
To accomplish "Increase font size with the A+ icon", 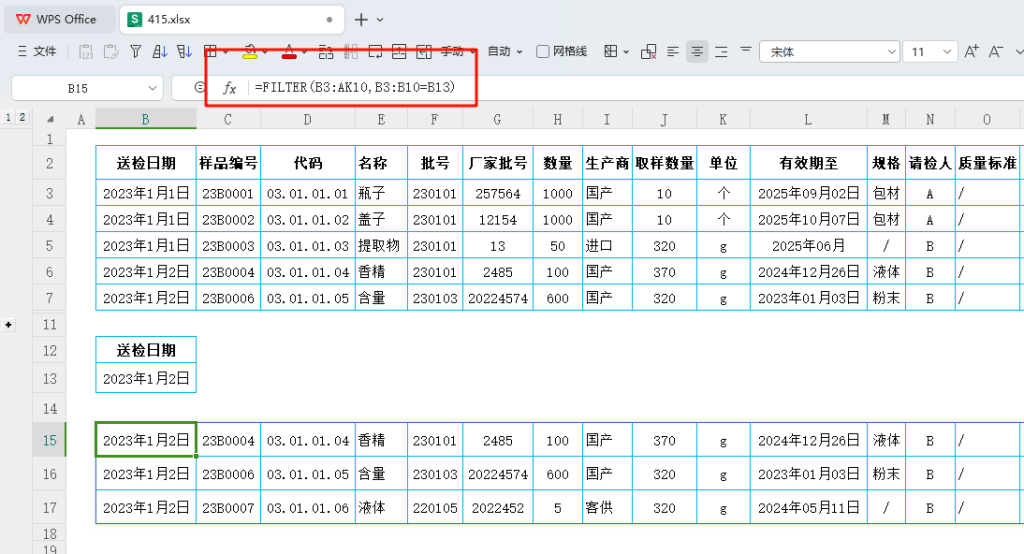I will (x=971, y=52).
